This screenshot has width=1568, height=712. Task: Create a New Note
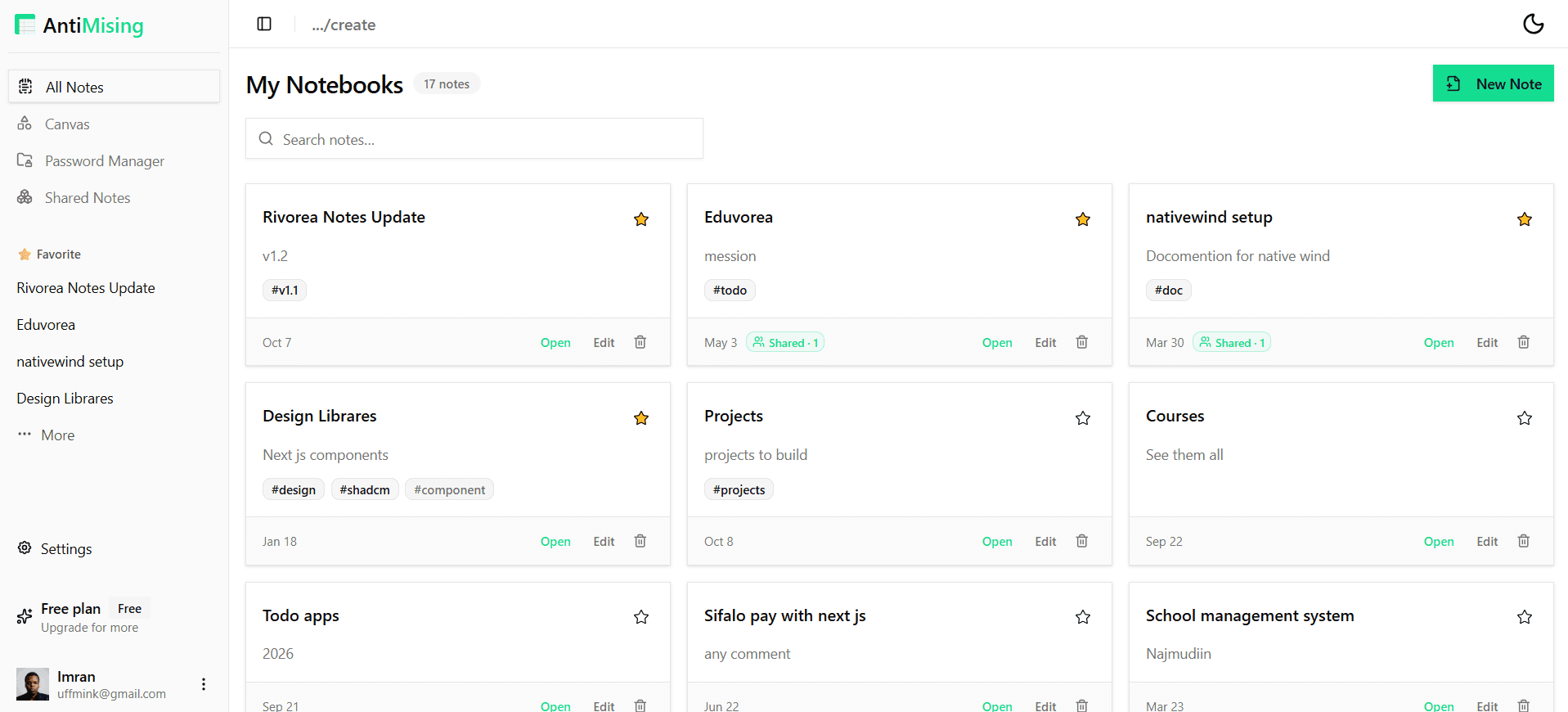click(1493, 83)
